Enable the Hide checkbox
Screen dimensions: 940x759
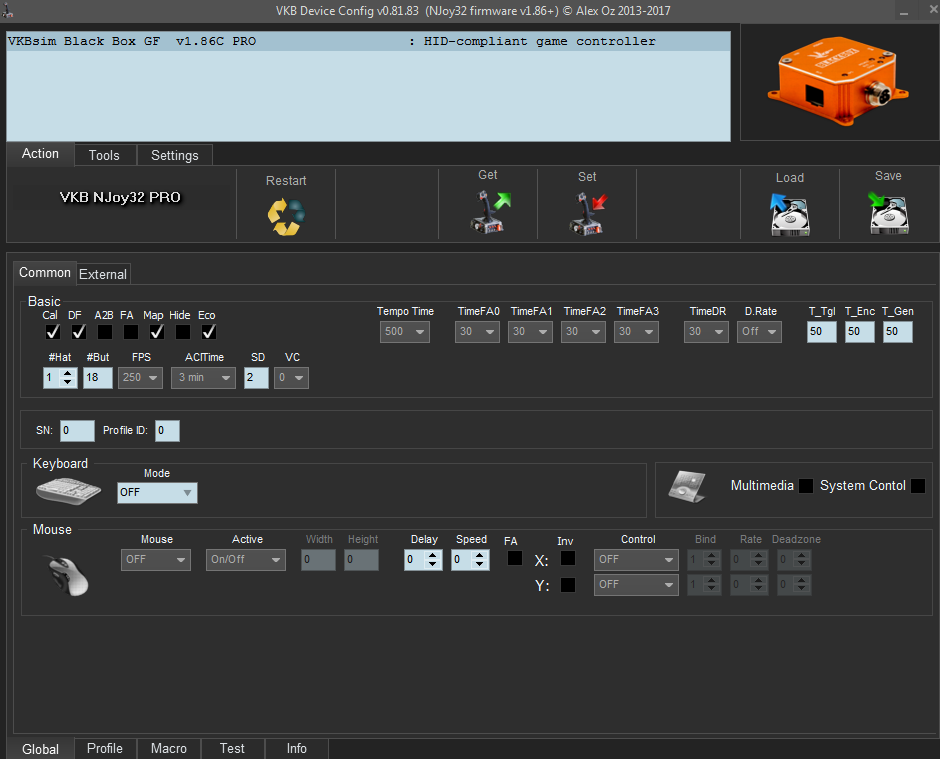(x=183, y=332)
